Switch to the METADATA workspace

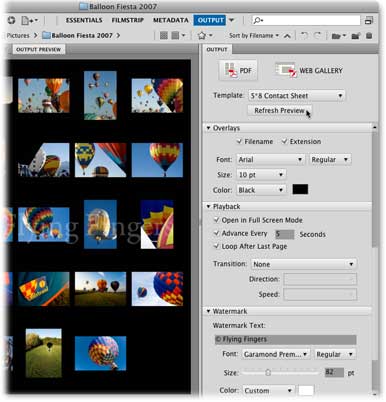171,20
